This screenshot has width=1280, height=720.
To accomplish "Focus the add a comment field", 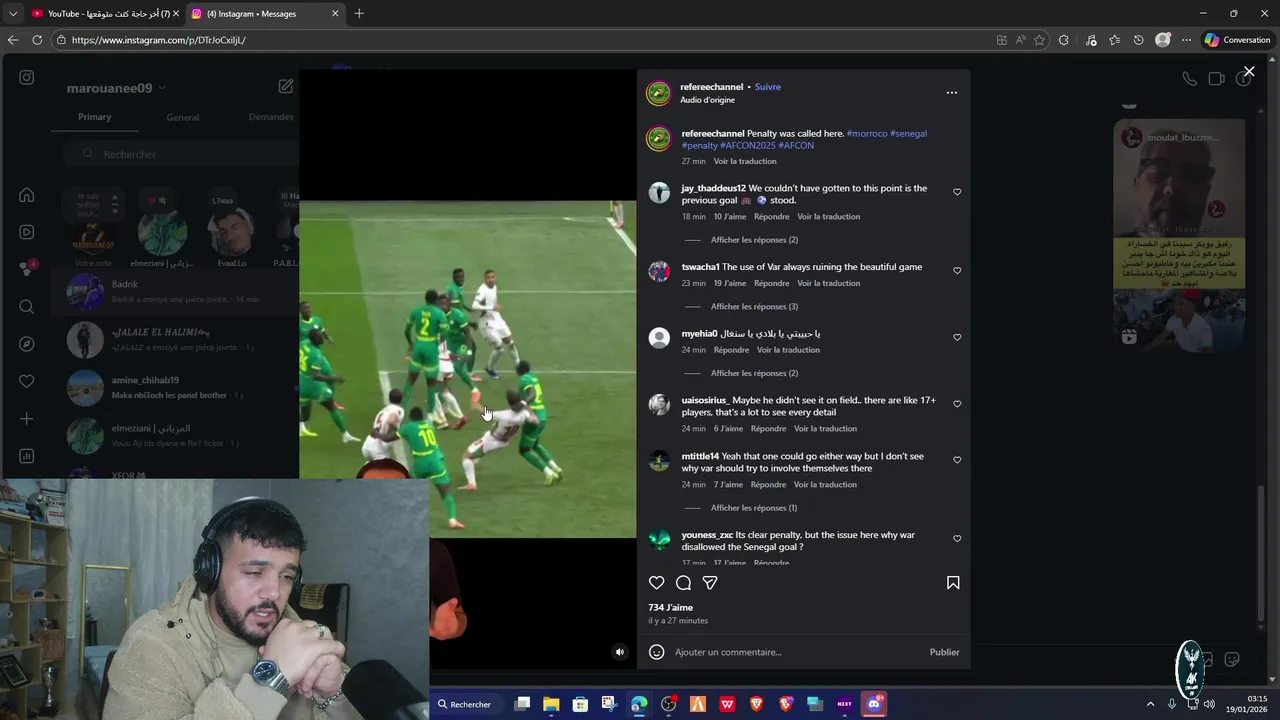I will pos(795,652).
